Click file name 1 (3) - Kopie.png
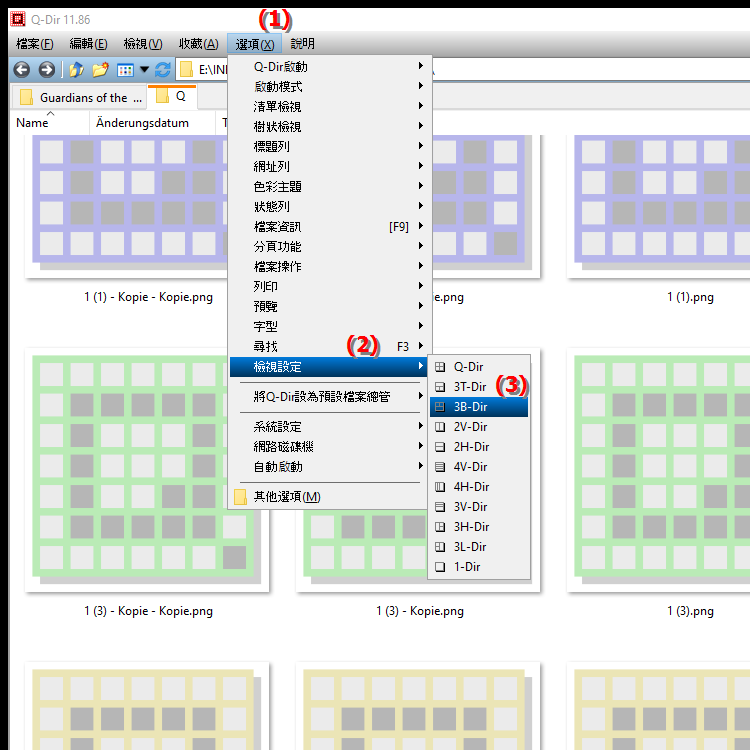 [419, 611]
